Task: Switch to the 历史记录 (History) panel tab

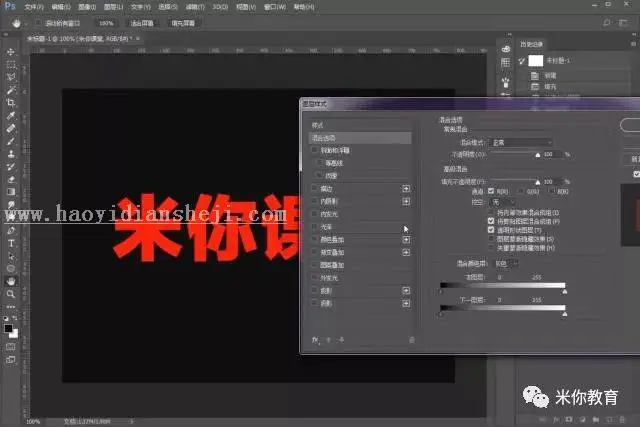Action: tap(531, 44)
